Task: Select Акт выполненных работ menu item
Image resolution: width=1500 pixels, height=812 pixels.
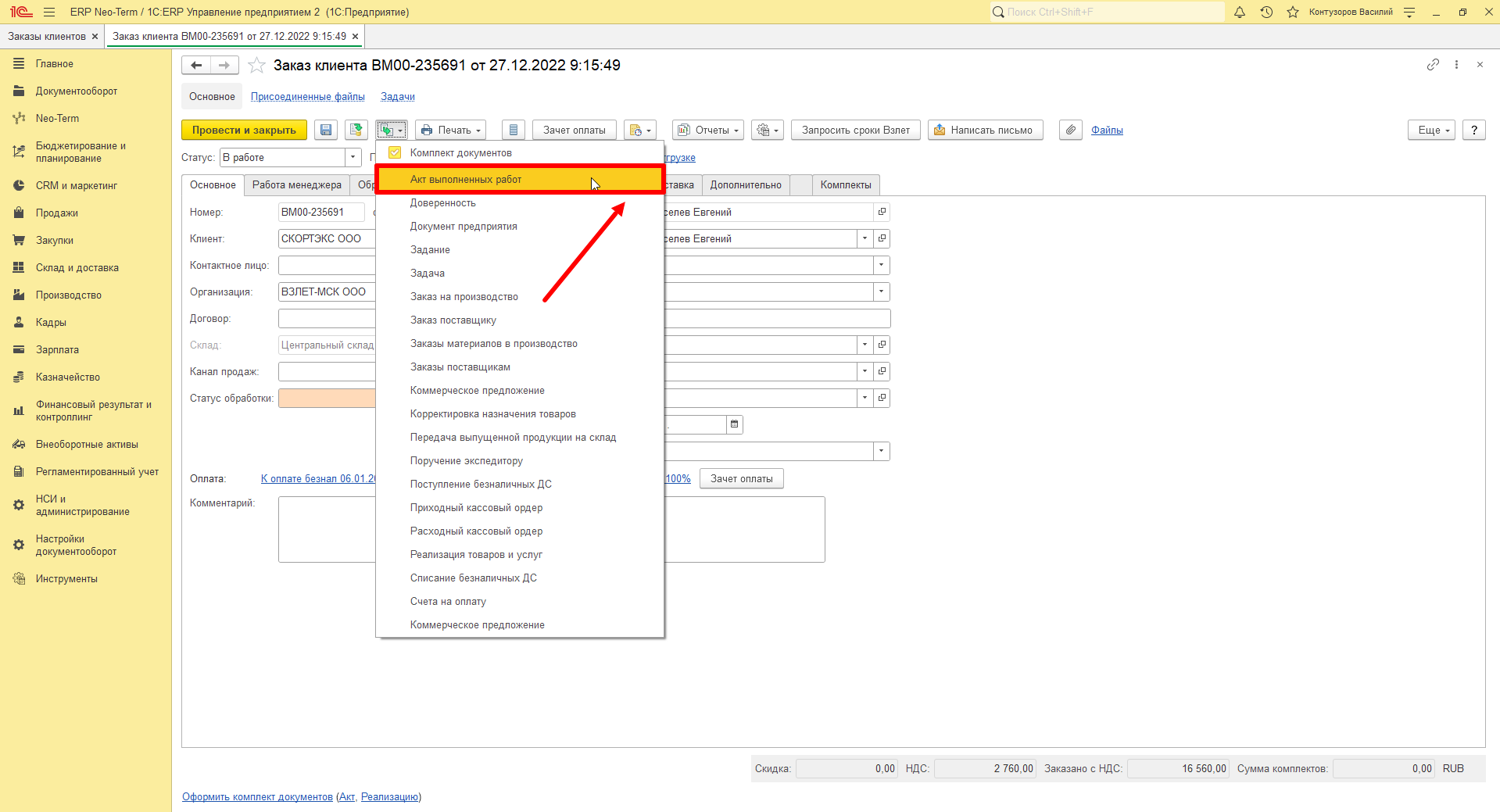Action: coord(520,180)
